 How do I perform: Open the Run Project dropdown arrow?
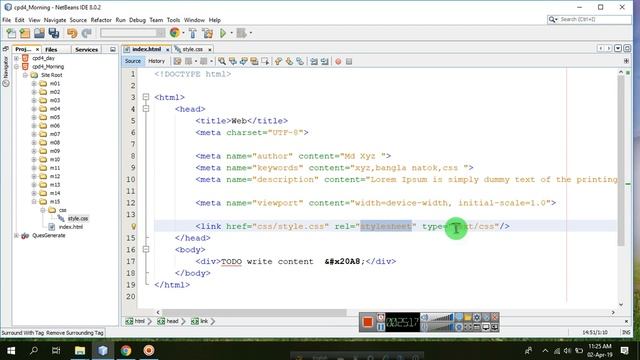[231, 33]
